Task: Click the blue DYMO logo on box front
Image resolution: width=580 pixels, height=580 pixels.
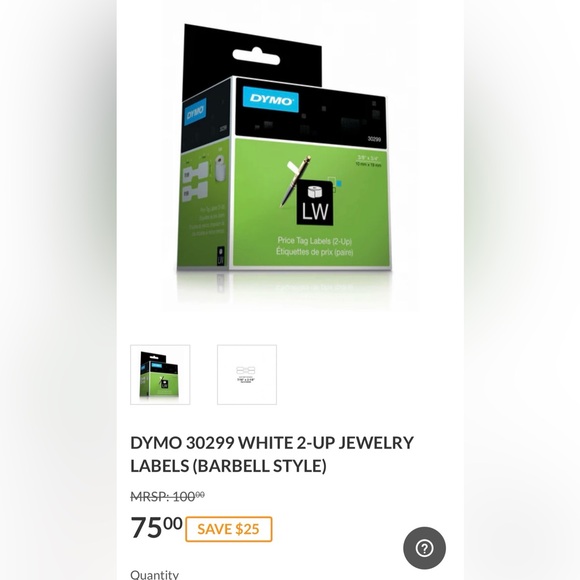Action: [271, 100]
